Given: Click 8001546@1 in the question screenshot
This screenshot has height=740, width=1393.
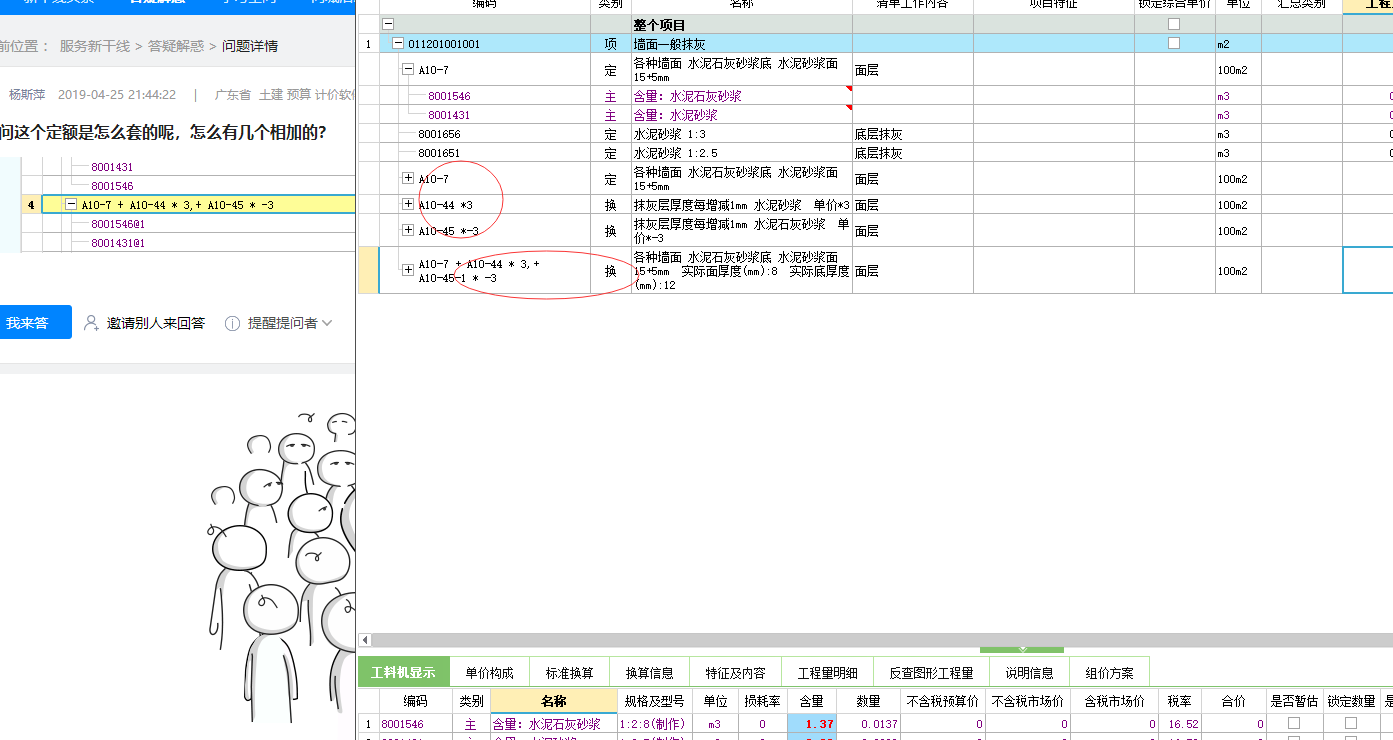Looking at the screenshot, I should (118, 224).
